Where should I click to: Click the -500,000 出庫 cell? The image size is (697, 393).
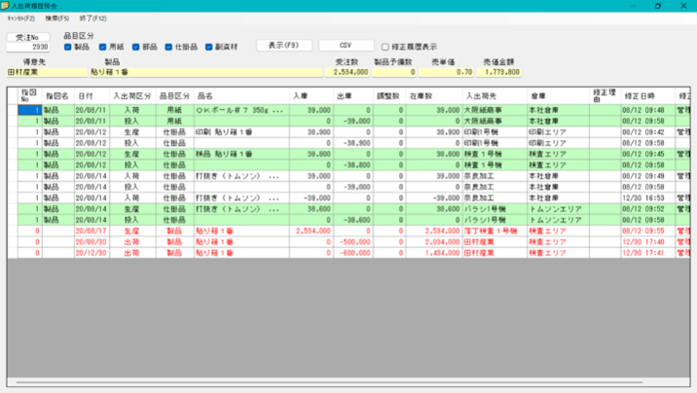click(x=353, y=242)
